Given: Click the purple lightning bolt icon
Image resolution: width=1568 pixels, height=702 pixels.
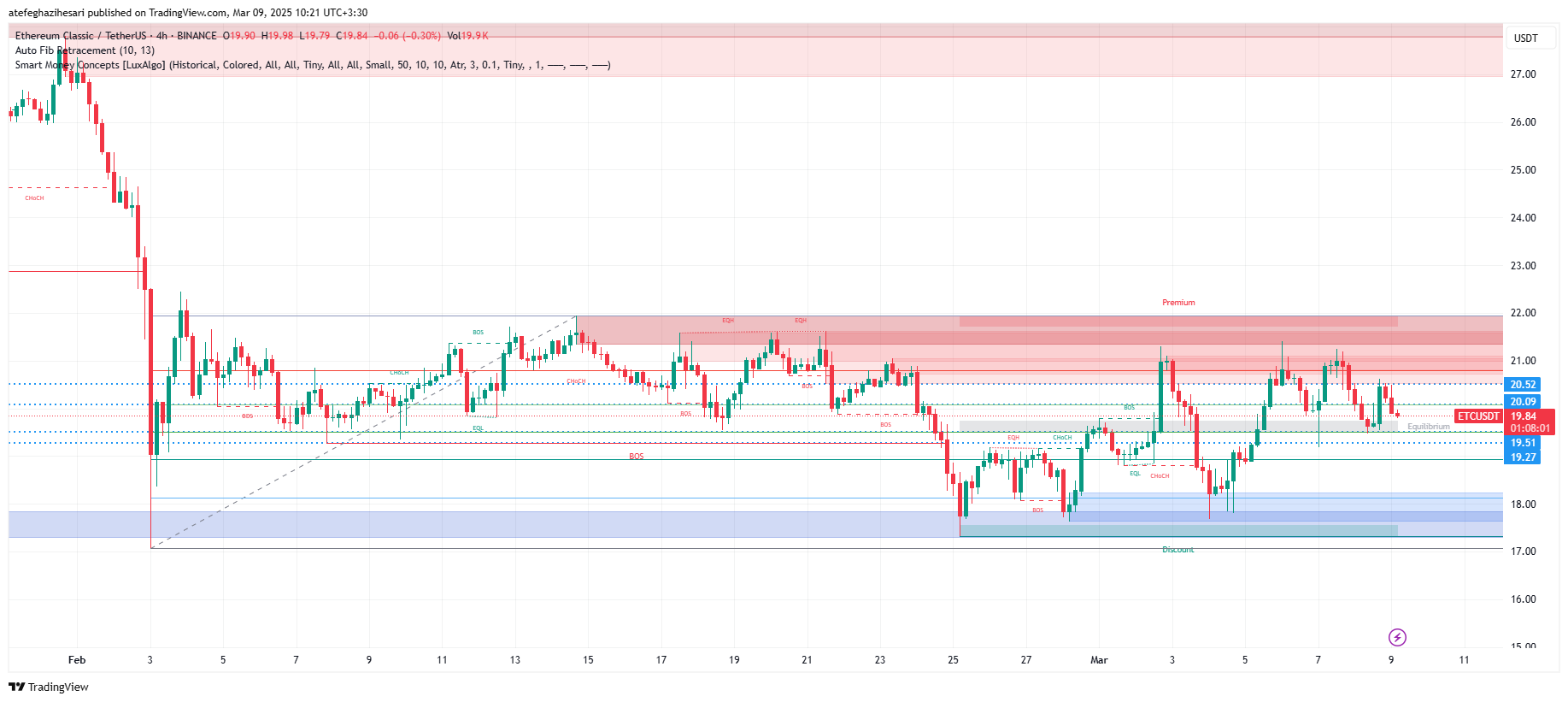Looking at the screenshot, I should coord(1397,637).
